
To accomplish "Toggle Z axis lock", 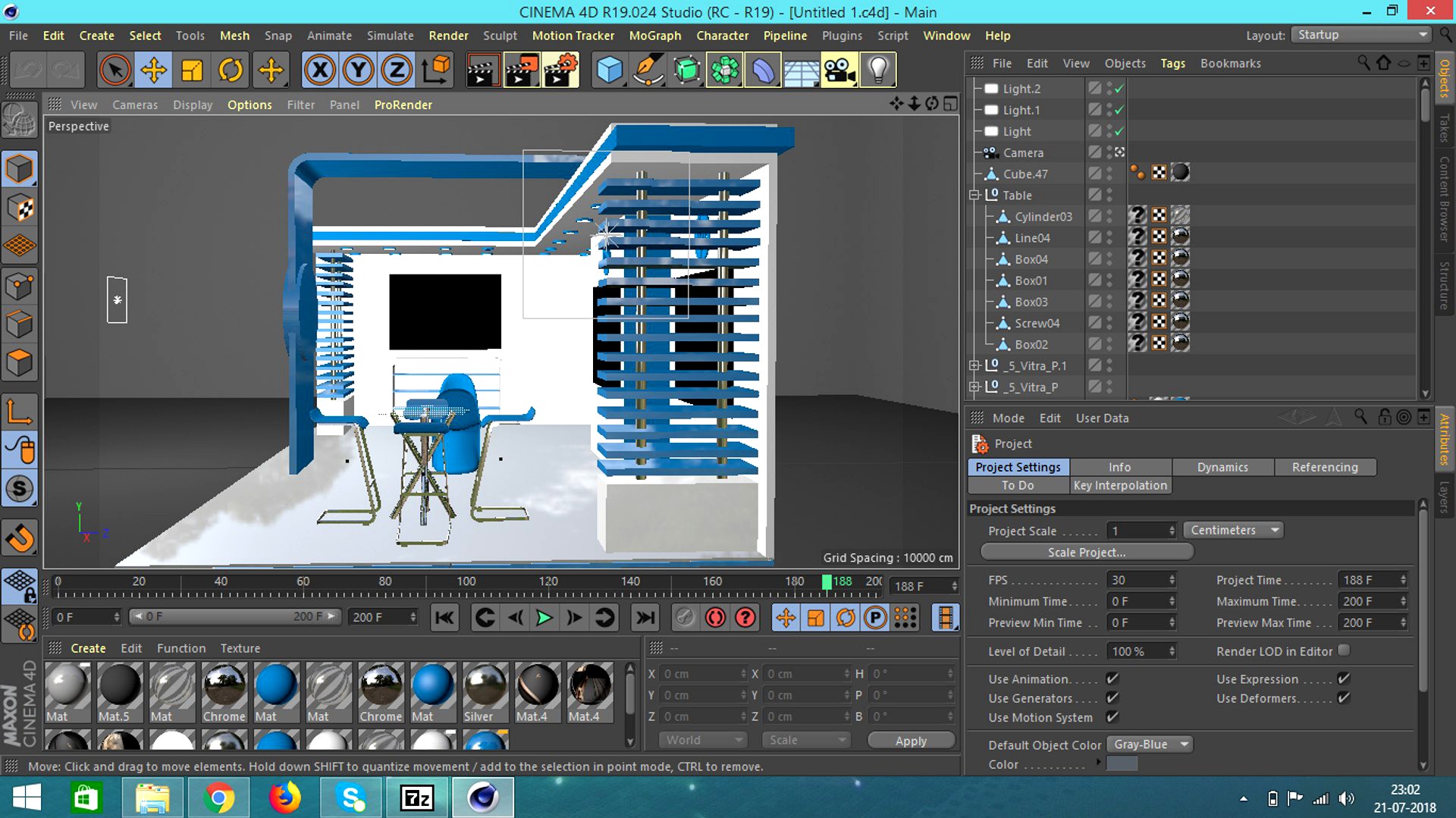I will [396, 70].
